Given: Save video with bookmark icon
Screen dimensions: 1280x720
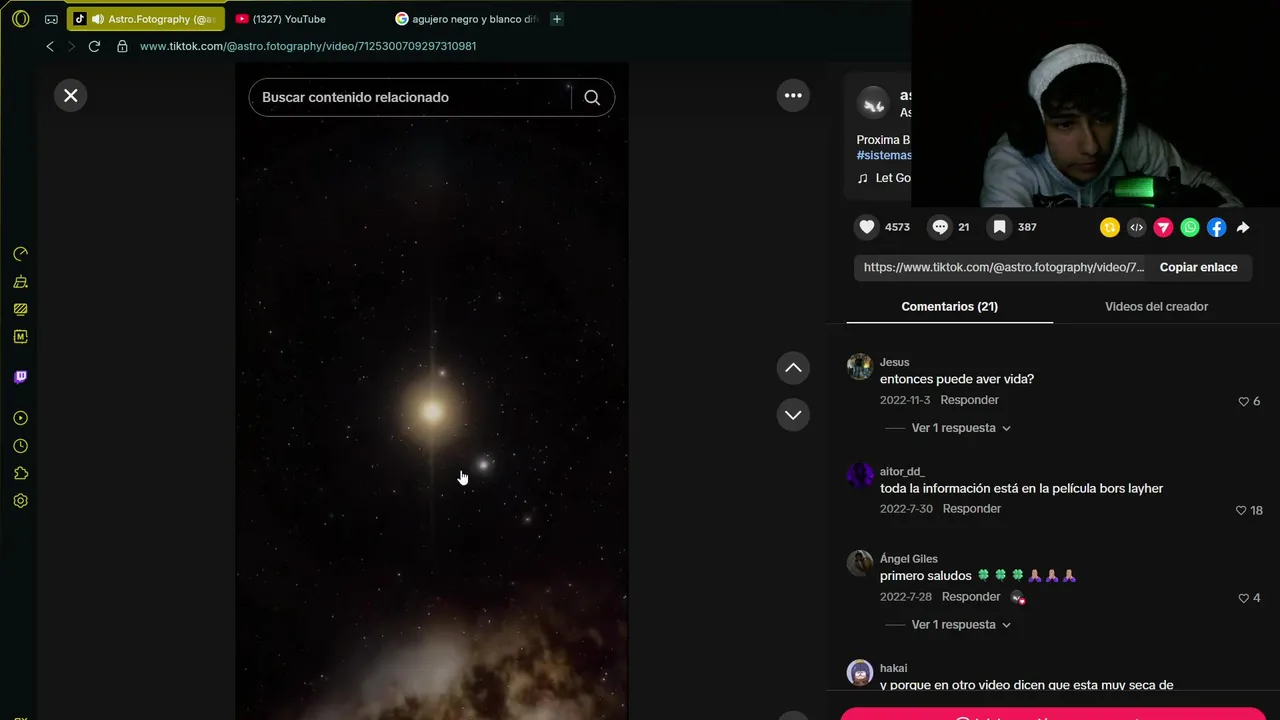Looking at the screenshot, I should tap(999, 227).
